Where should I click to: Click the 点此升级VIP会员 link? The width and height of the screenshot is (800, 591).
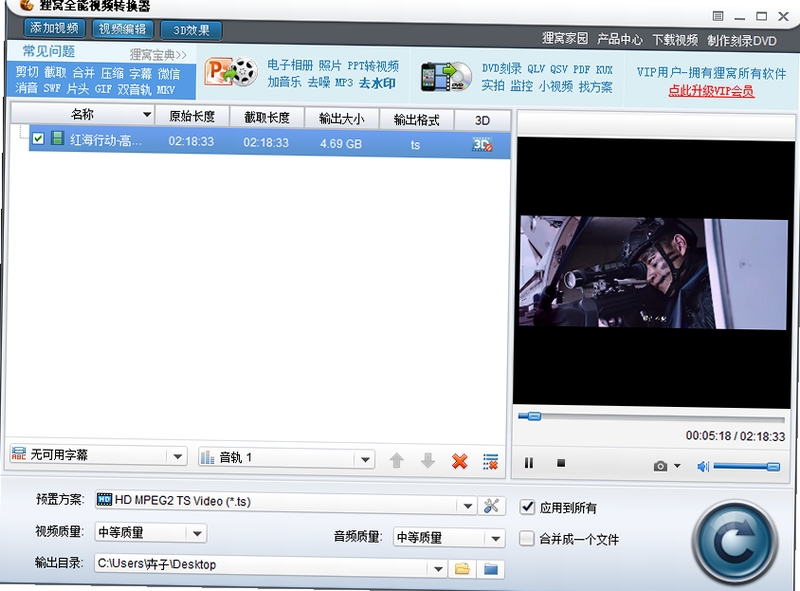(x=711, y=91)
